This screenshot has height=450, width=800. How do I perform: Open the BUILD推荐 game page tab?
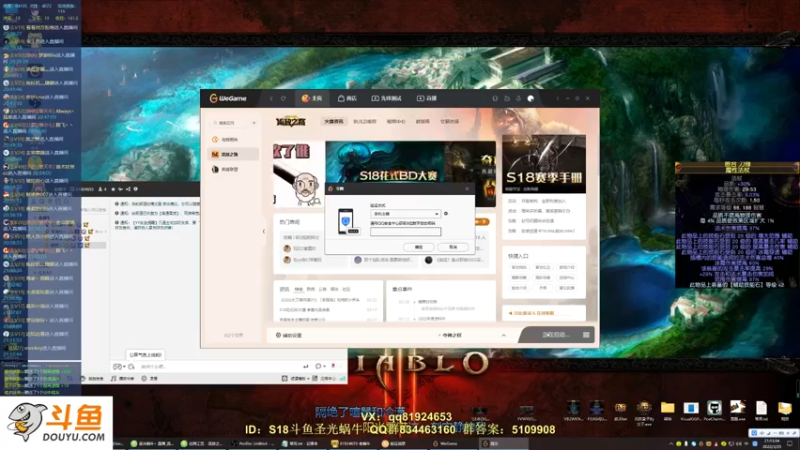(365, 121)
